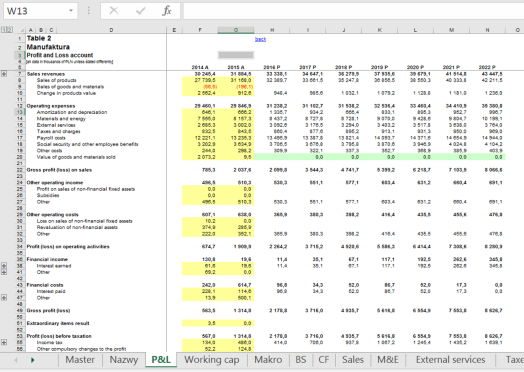Go to the Working cap sheet
Screen dimensions: 524x372
point(212,360)
